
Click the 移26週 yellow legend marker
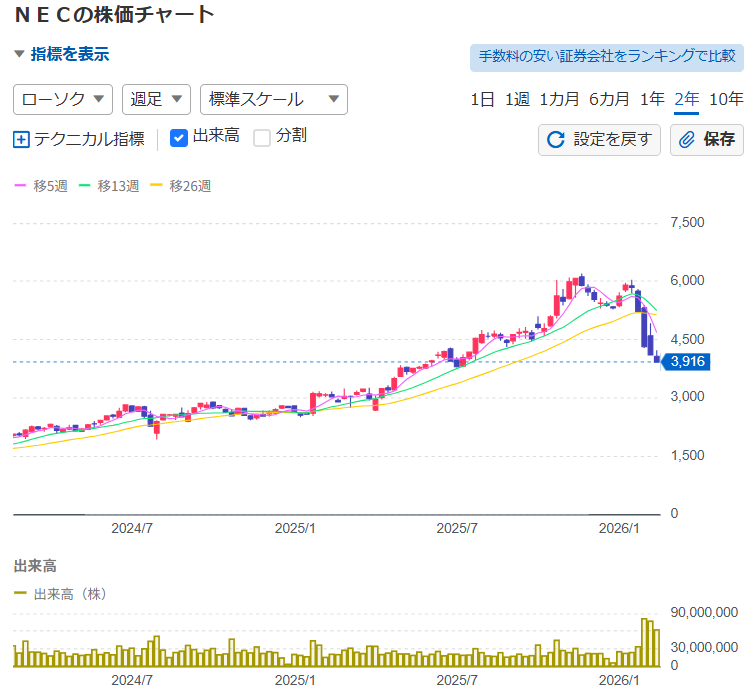point(156,186)
